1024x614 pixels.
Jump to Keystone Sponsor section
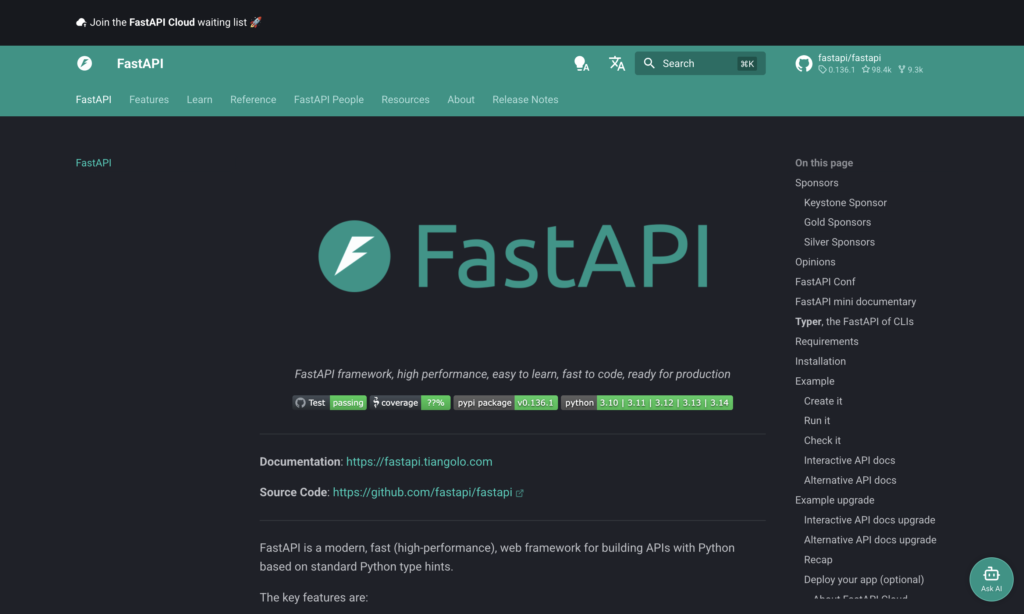[x=845, y=202]
